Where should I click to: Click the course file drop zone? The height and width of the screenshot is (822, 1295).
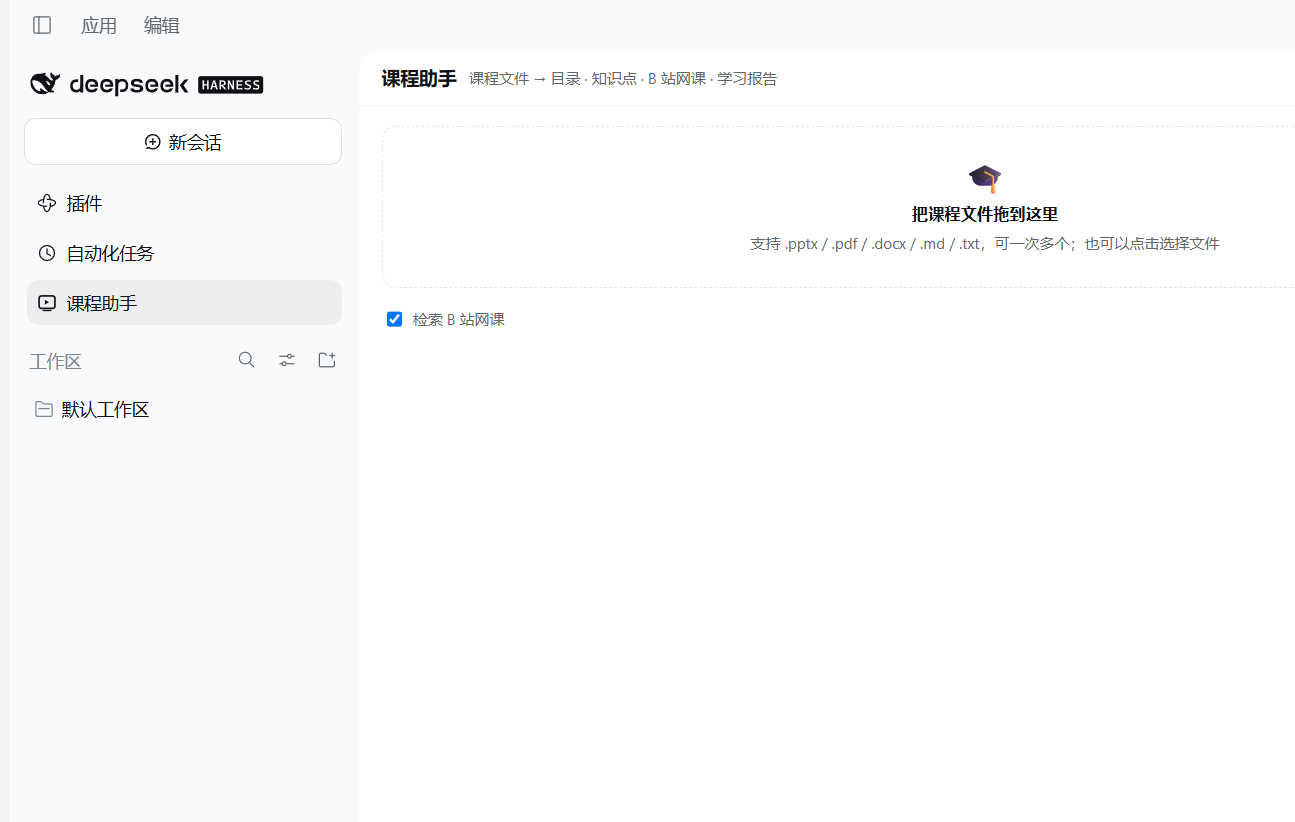(838, 207)
